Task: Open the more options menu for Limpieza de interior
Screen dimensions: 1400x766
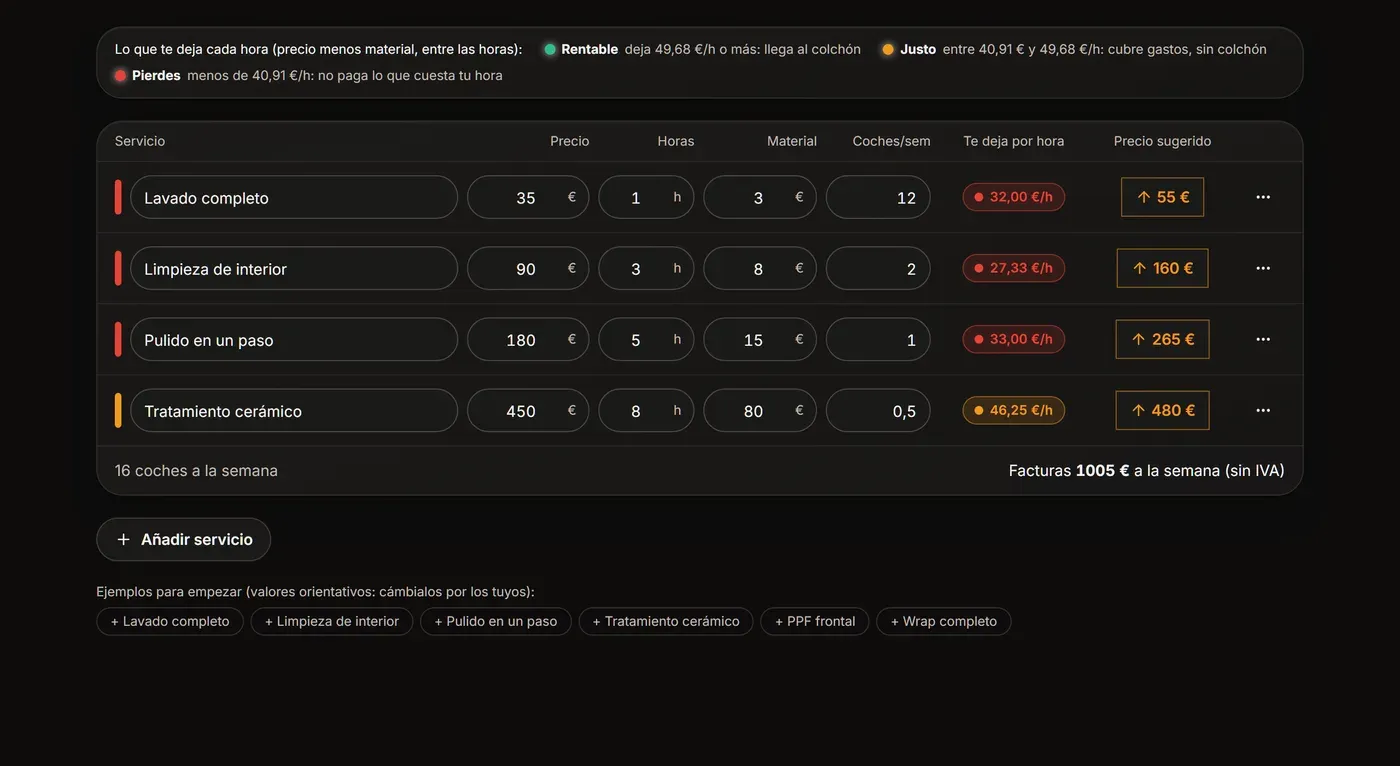Action: [1263, 268]
